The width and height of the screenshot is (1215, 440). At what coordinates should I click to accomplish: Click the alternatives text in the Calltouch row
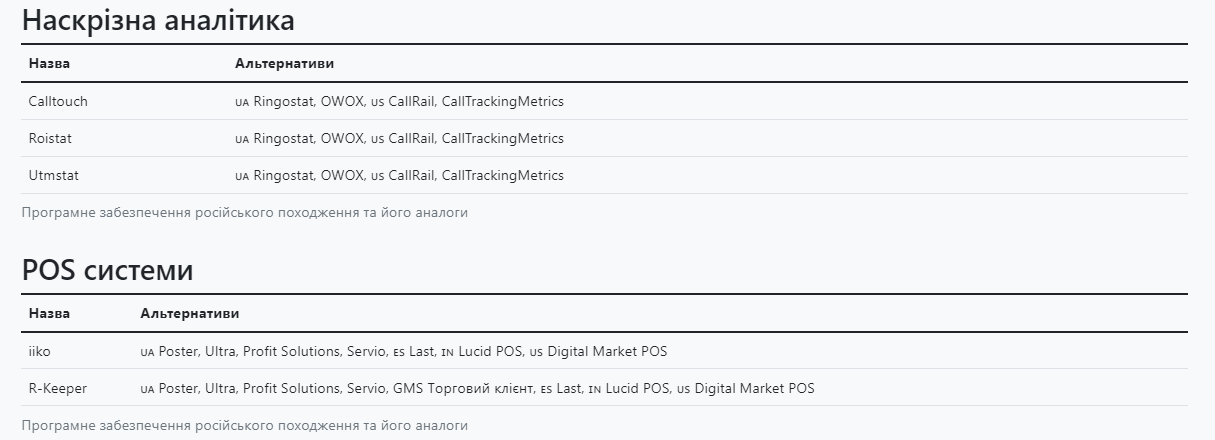pyautogui.click(x=400, y=101)
